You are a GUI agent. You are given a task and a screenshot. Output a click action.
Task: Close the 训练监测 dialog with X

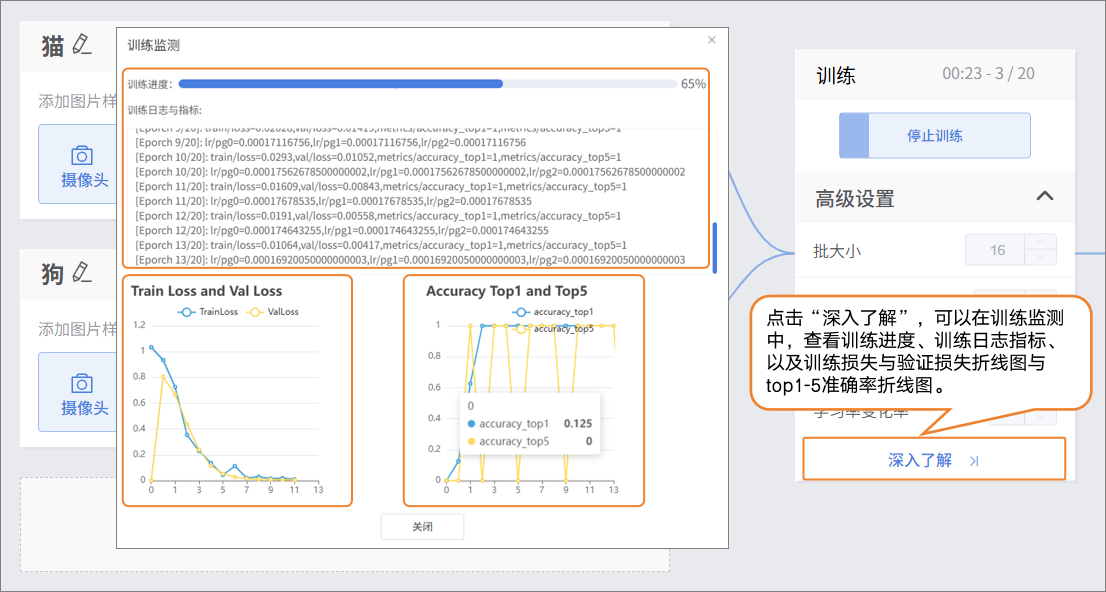tap(712, 40)
